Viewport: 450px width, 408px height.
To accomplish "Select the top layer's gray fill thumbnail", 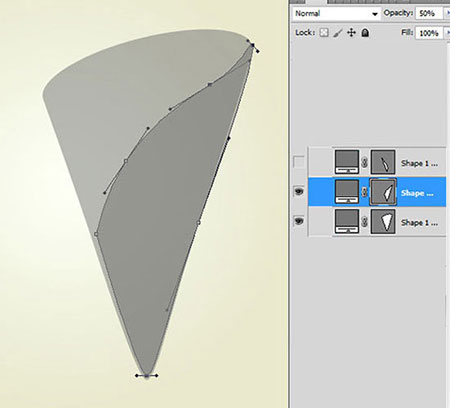I will 347,162.
